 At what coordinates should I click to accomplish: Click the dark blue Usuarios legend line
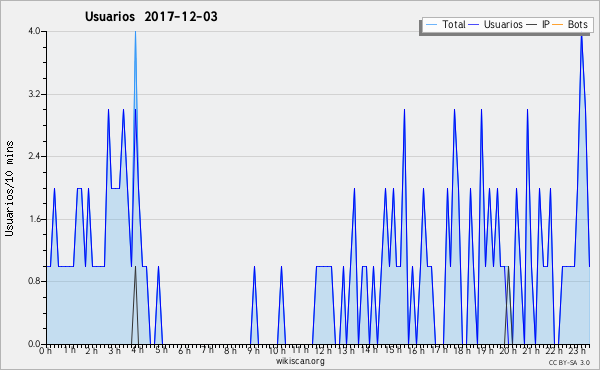pos(474,25)
